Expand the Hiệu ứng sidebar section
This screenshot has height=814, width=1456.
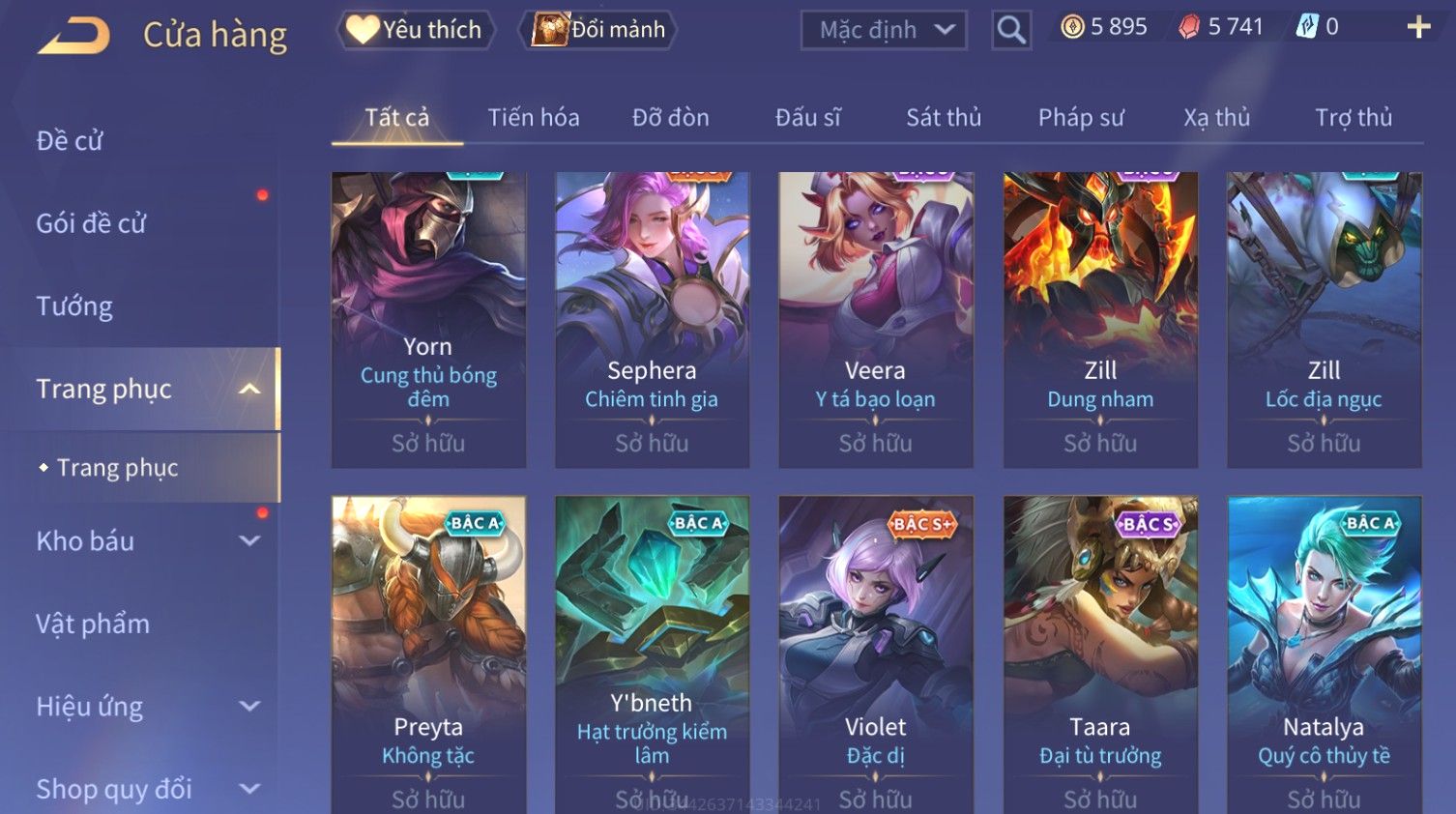(249, 707)
